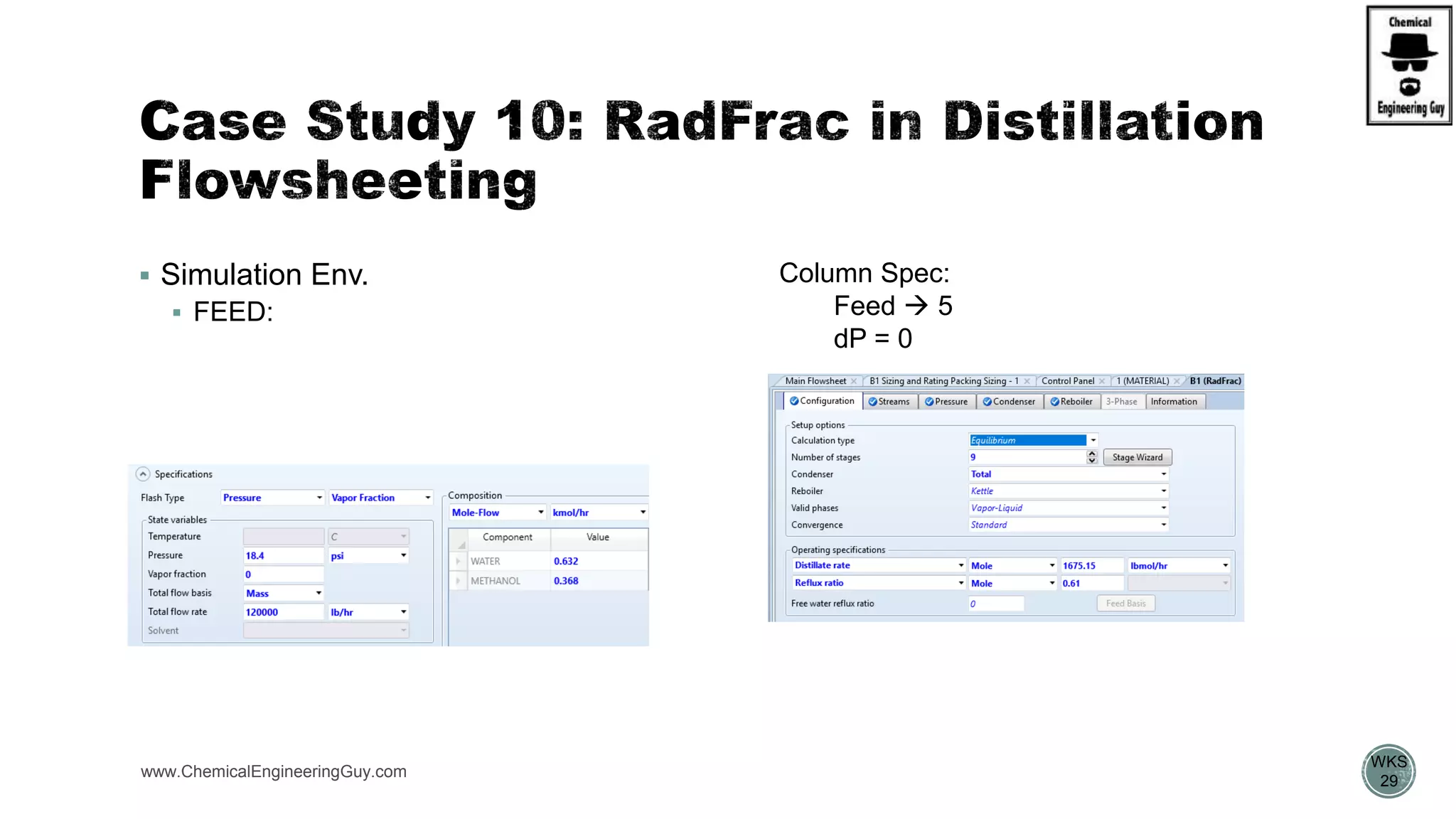Click the reflux ratio value 0.61
Viewport: 1456px width, 819px height.
tap(1092, 583)
